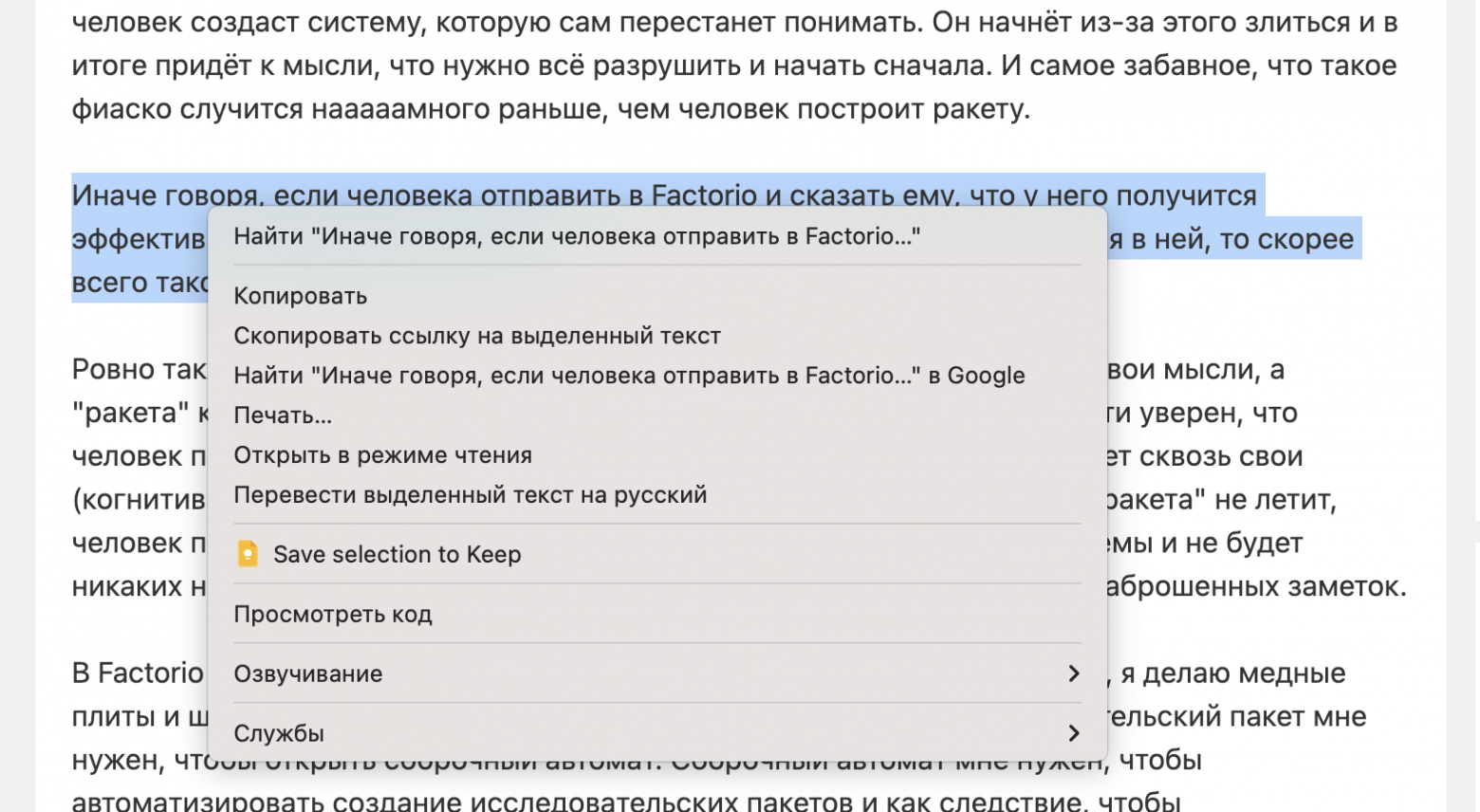Open the Озвучивание menu item label
Viewport: 1480px width, 812px height.
(x=307, y=674)
